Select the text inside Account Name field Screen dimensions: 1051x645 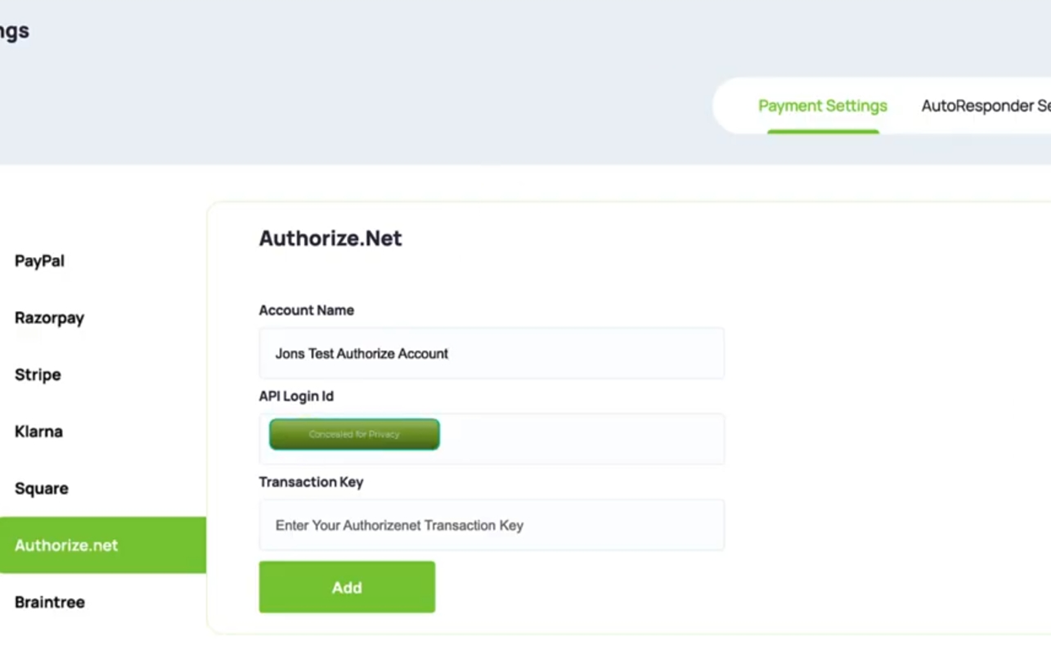click(x=362, y=353)
